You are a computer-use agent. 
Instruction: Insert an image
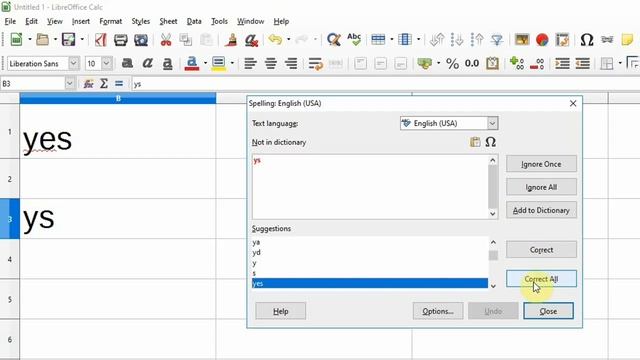click(x=522, y=40)
